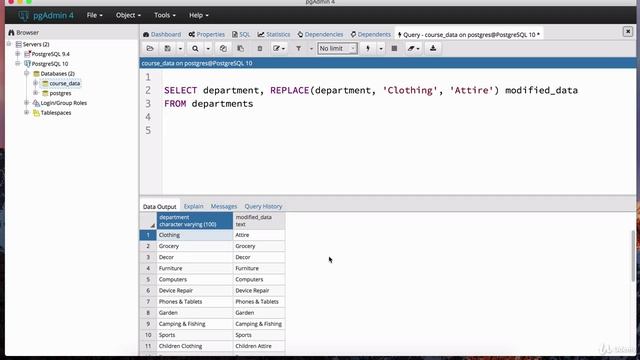Screen dimensions: 640x360
Task: Expand the postgres database node
Action: coord(36,93)
